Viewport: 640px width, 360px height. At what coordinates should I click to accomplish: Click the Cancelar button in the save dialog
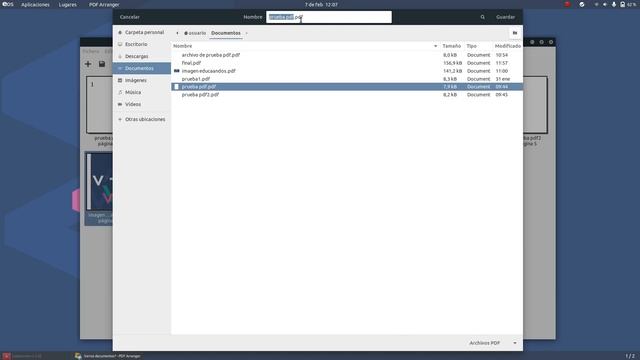click(x=129, y=17)
